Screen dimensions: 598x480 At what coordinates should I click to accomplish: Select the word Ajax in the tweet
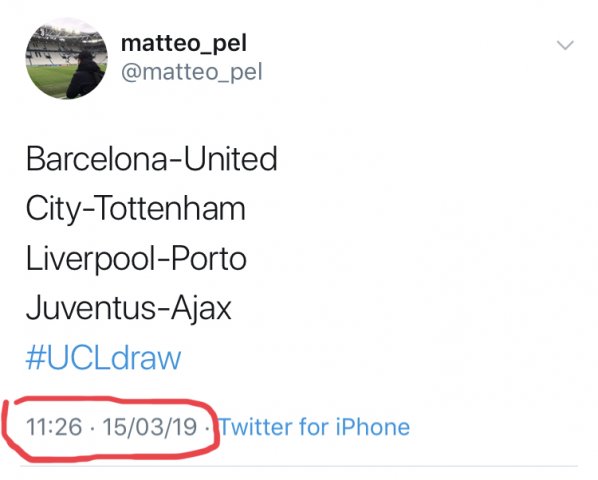[x=201, y=310]
